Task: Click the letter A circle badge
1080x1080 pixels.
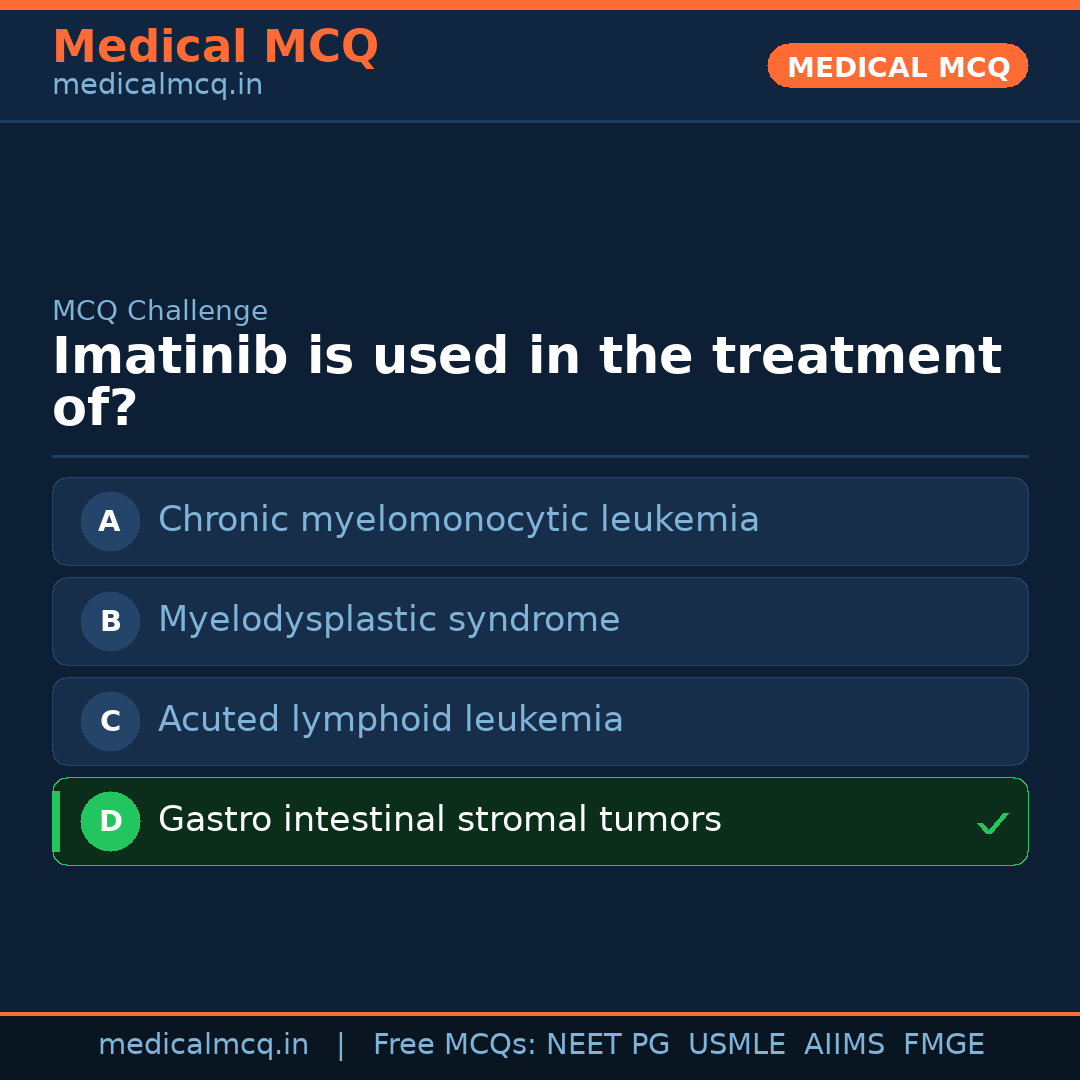Action: 110,521
